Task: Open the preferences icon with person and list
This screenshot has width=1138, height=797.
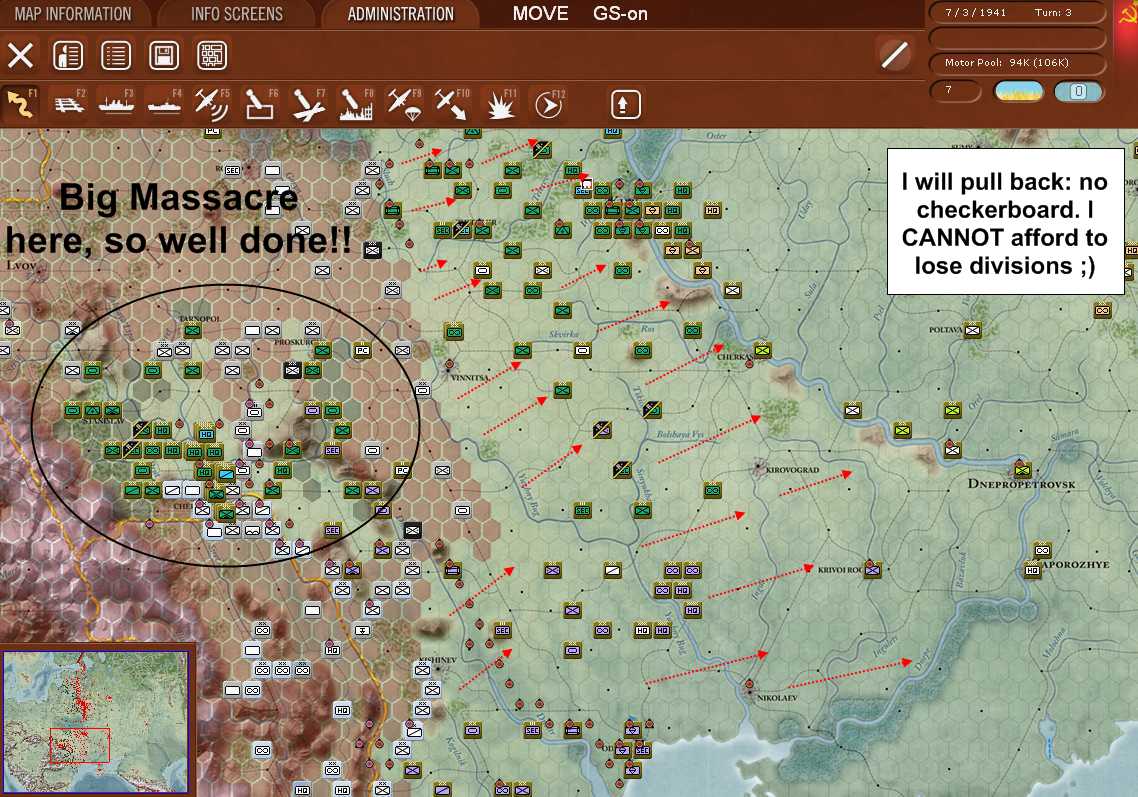Action: click(68, 55)
